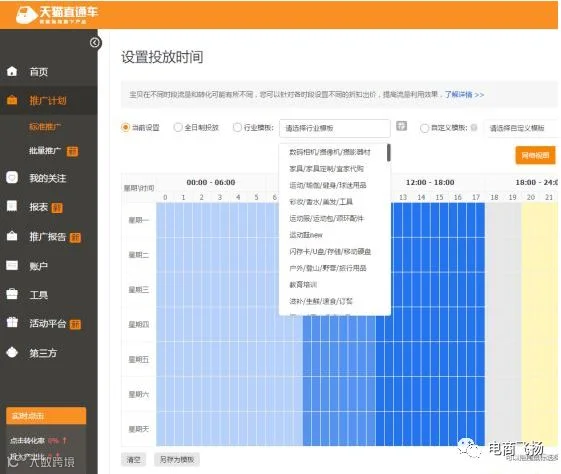Viewport: 561px width, 474px height.
Task: Click the 账户 card icon
Action: point(12,265)
